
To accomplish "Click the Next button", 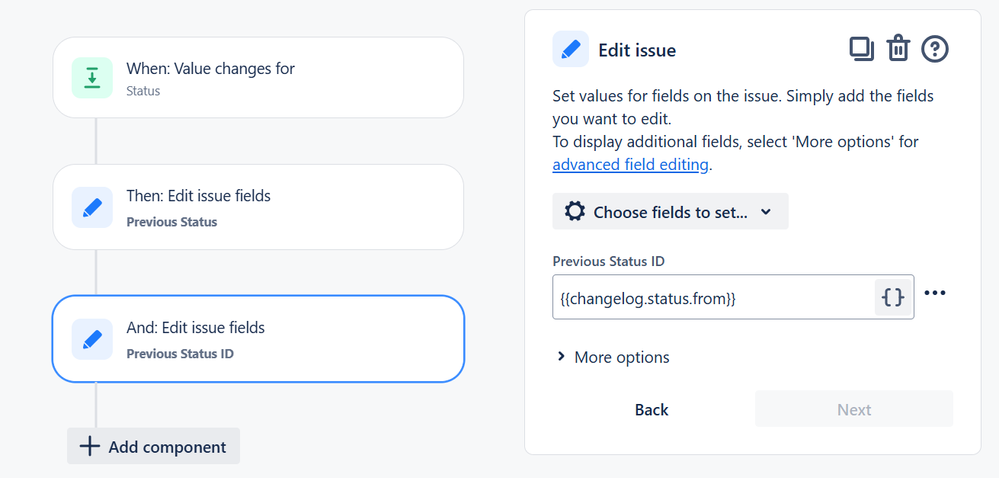I will tap(853, 409).
